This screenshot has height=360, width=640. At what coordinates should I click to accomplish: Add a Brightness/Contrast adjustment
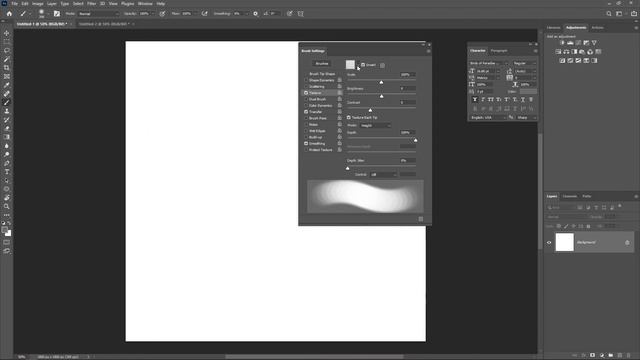tap(562, 43)
